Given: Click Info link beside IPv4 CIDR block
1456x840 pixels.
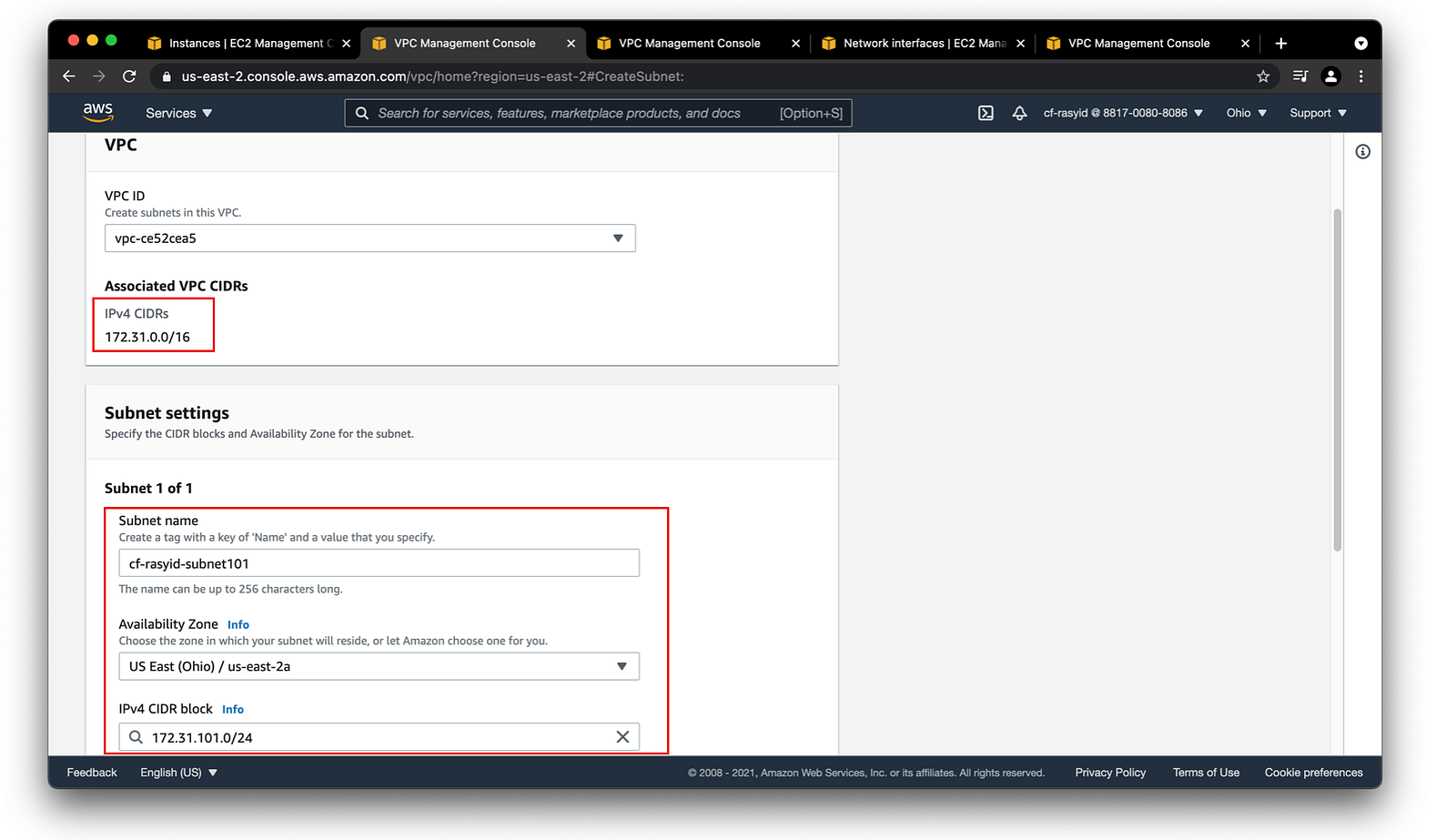Looking at the screenshot, I should coord(233,709).
